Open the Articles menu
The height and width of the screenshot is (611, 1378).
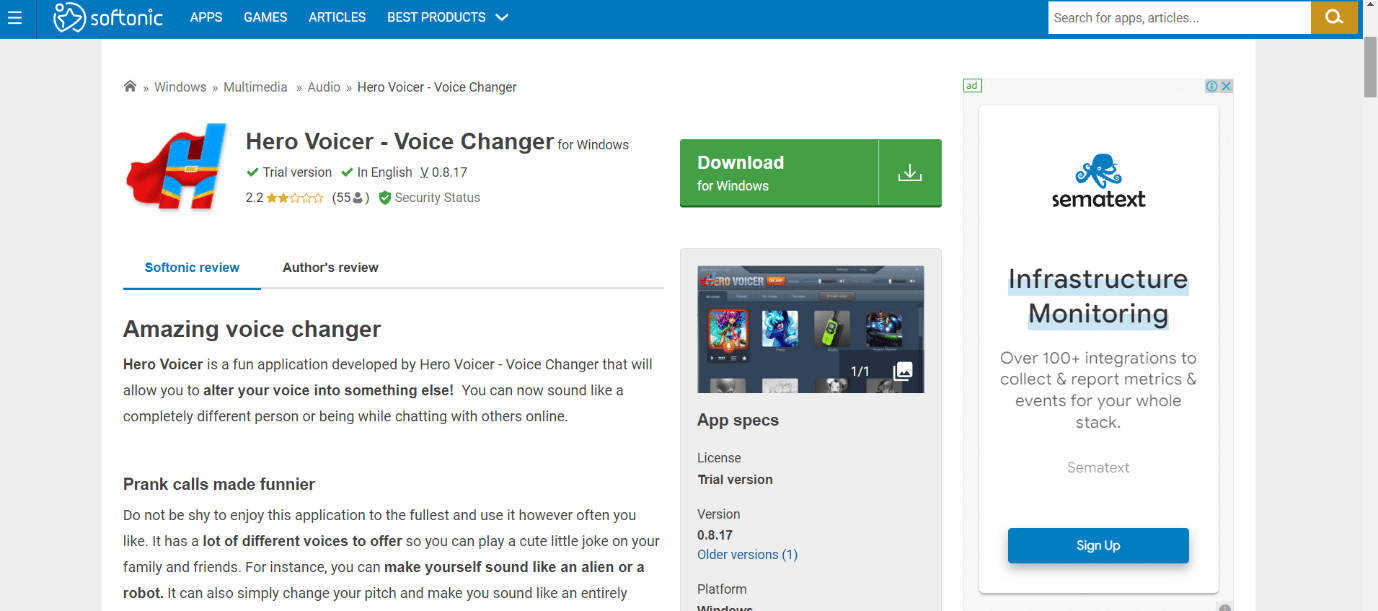pyautogui.click(x=337, y=17)
